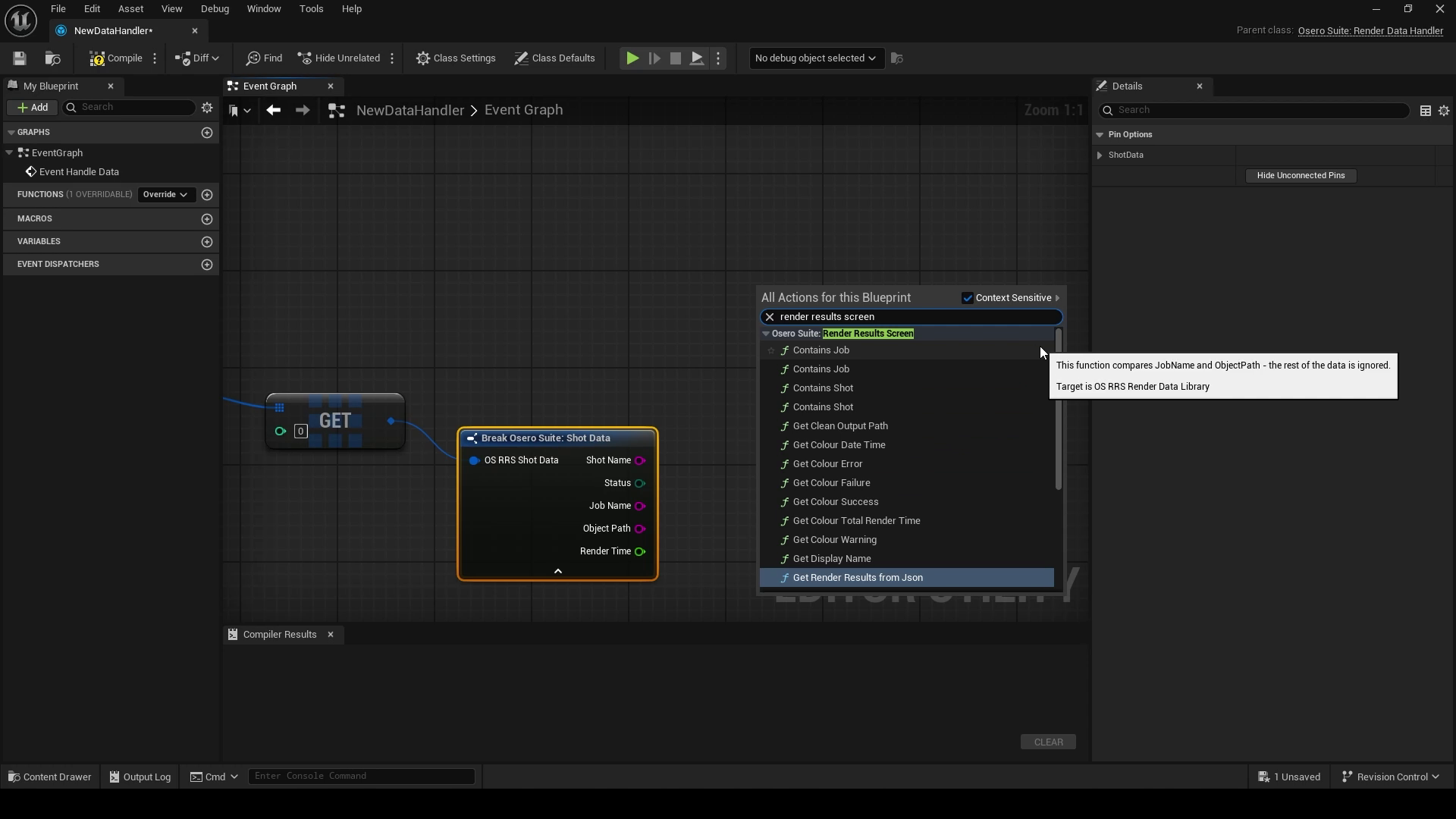The image size is (1456, 819).
Task: Add a new graph
Action: (207, 133)
